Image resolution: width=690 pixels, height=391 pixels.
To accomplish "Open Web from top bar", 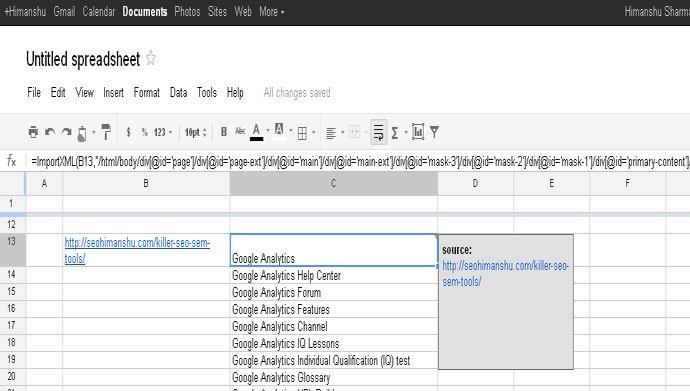I will (x=243, y=11).
